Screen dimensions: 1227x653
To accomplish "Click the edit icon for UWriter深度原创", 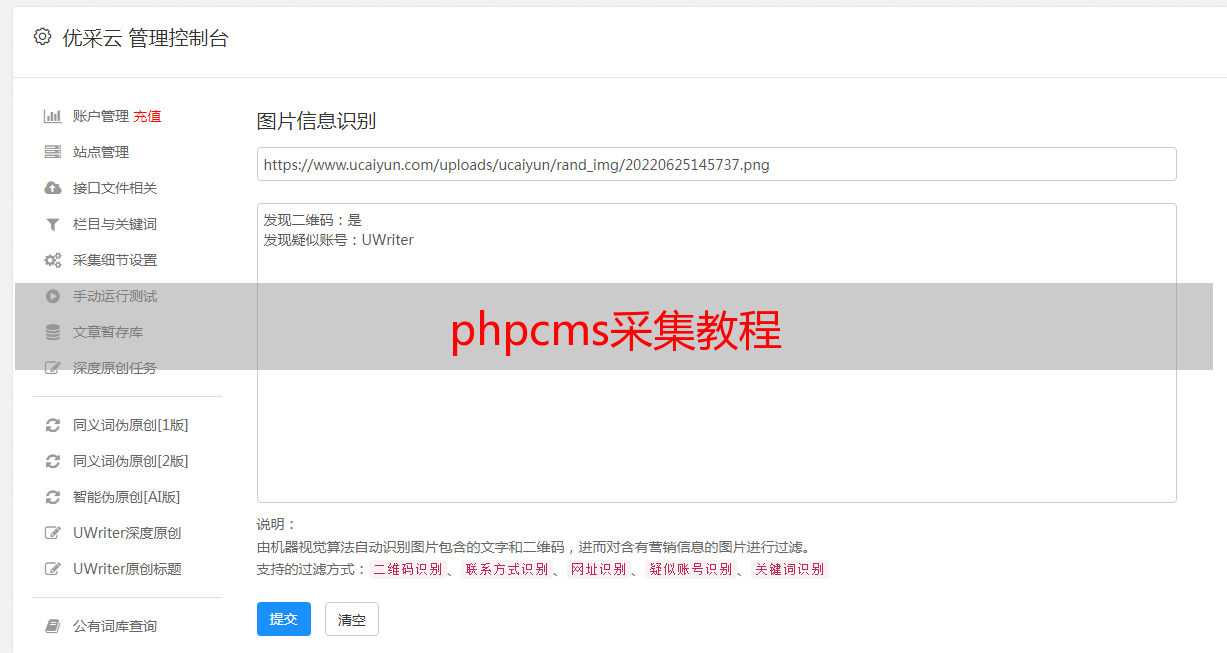I will 53,533.
